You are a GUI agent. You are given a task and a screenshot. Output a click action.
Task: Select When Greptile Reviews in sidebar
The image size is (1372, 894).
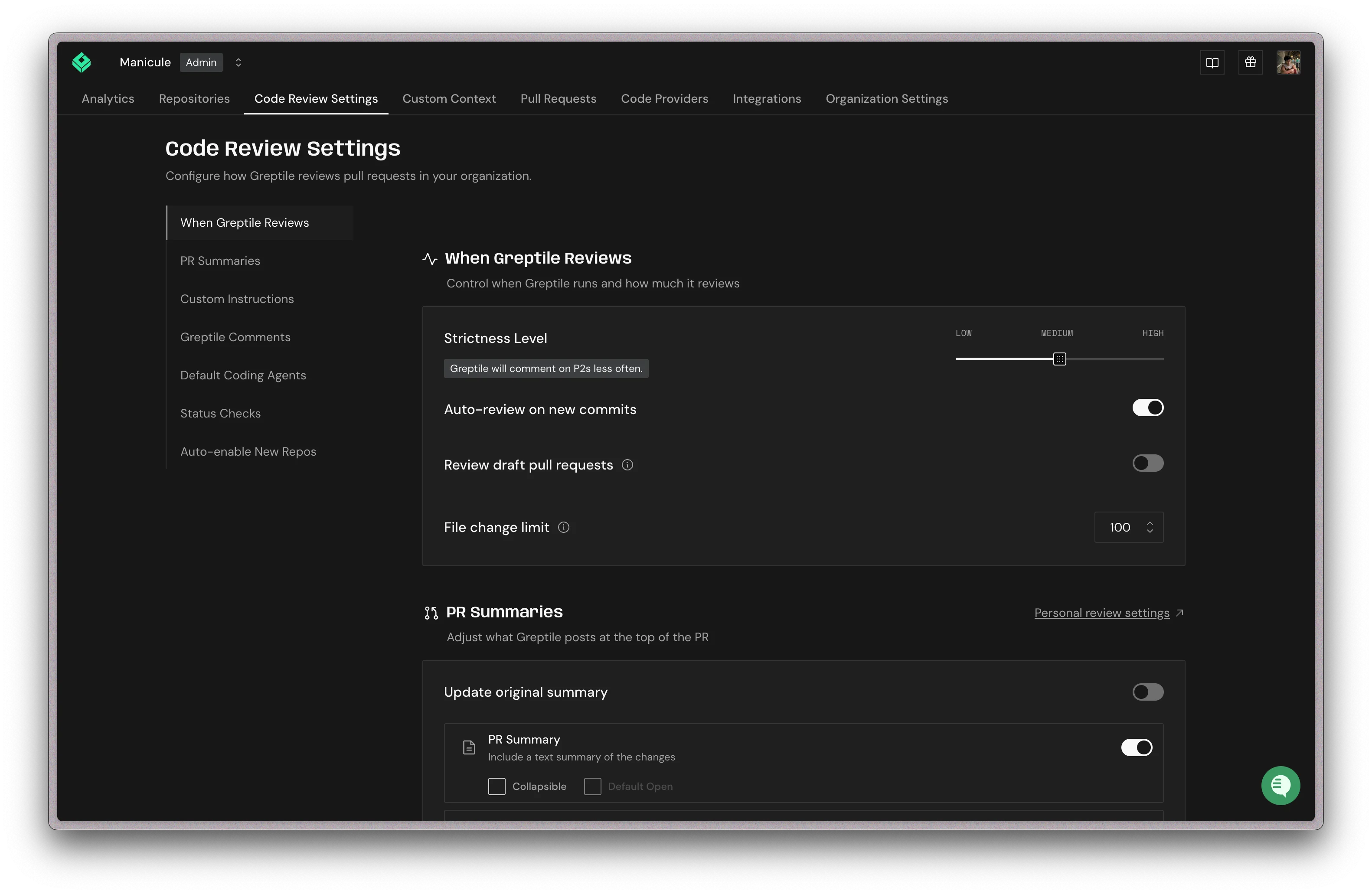[260, 223]
